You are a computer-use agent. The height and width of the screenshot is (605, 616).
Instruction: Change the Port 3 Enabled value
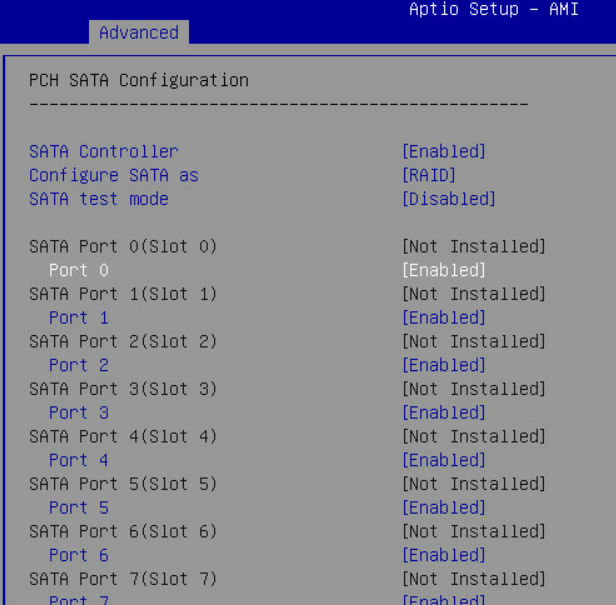point(443,413)
